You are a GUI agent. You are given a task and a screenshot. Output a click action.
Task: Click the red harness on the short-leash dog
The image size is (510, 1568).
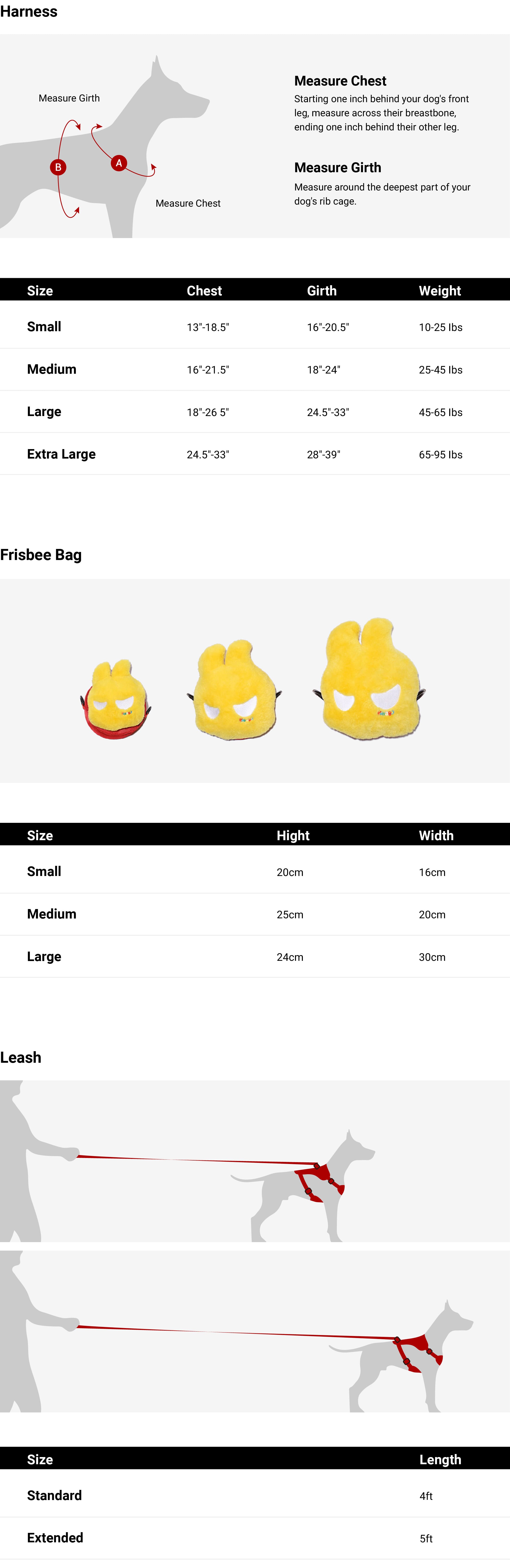(320, 1181)
